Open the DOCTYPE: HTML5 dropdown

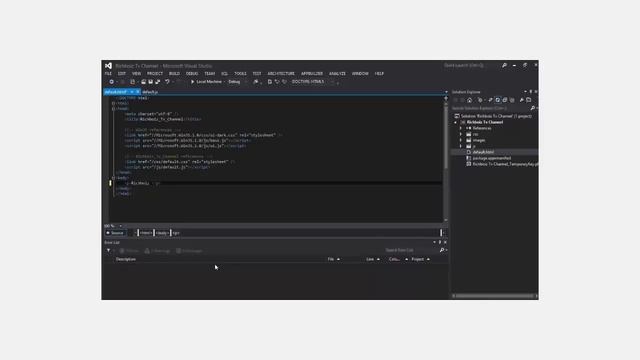click(x=313, y=82)
